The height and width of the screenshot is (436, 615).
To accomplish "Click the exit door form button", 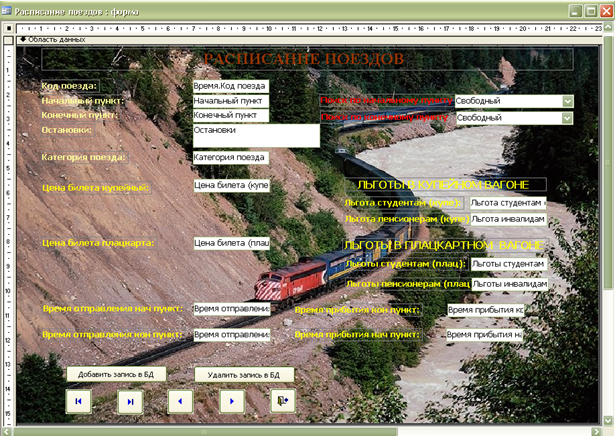I will tap(283, 401).
